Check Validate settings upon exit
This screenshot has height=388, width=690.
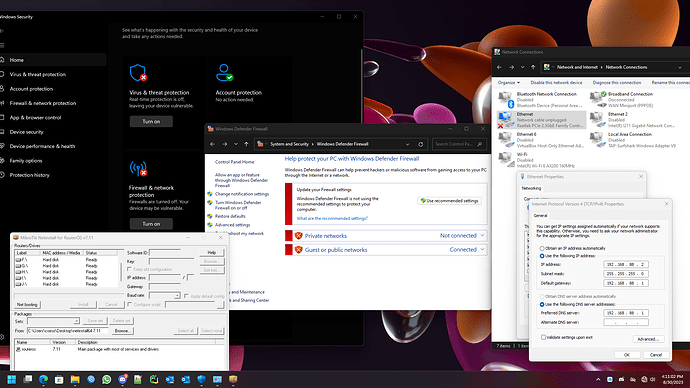click(543, 337)
